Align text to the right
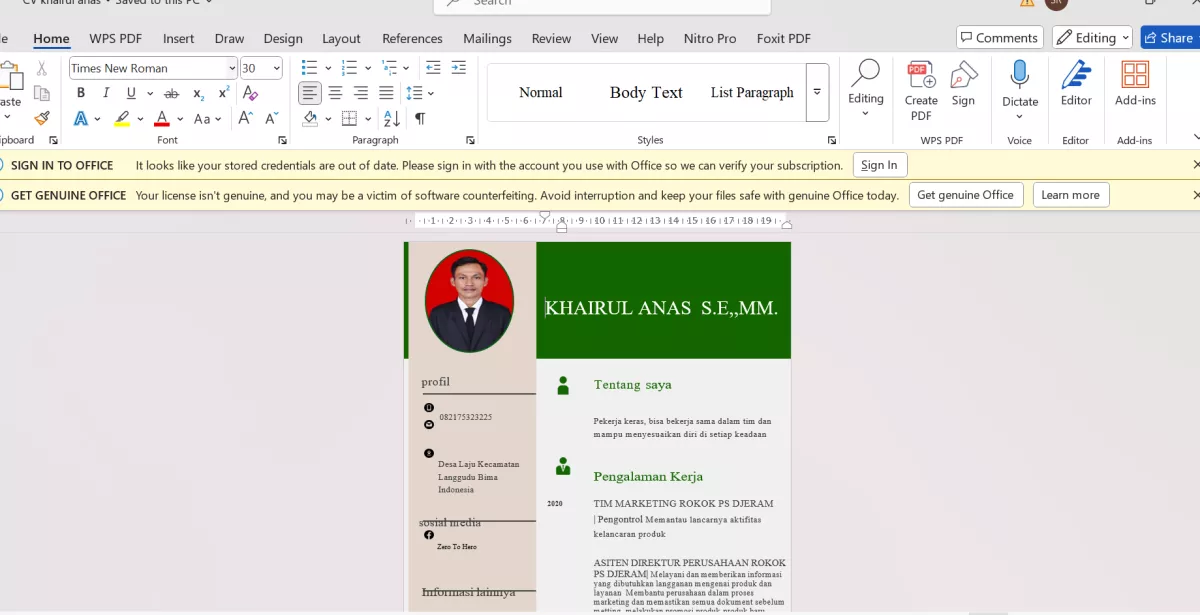 tap(361, 93)
